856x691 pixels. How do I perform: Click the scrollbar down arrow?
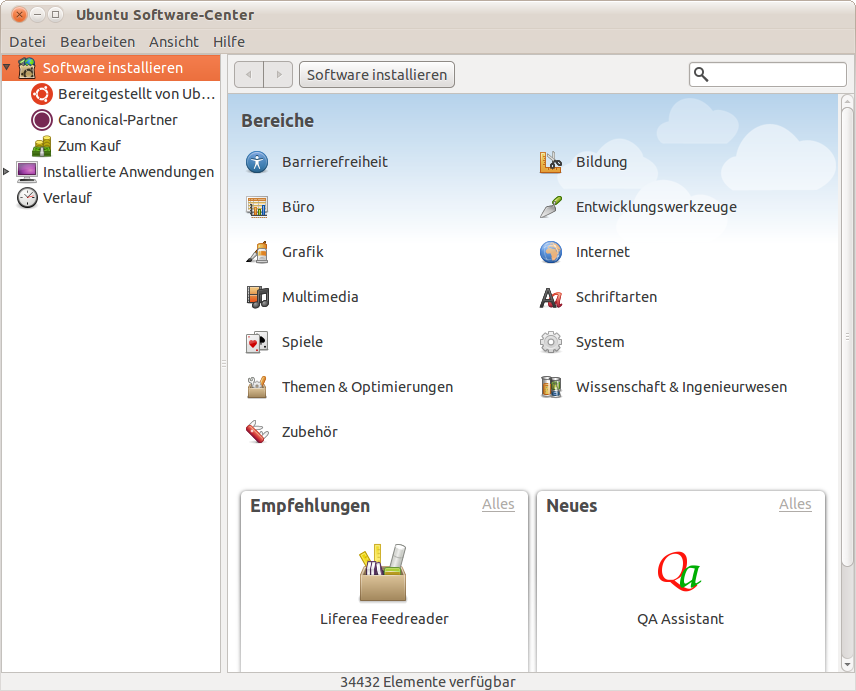point(847,665)
